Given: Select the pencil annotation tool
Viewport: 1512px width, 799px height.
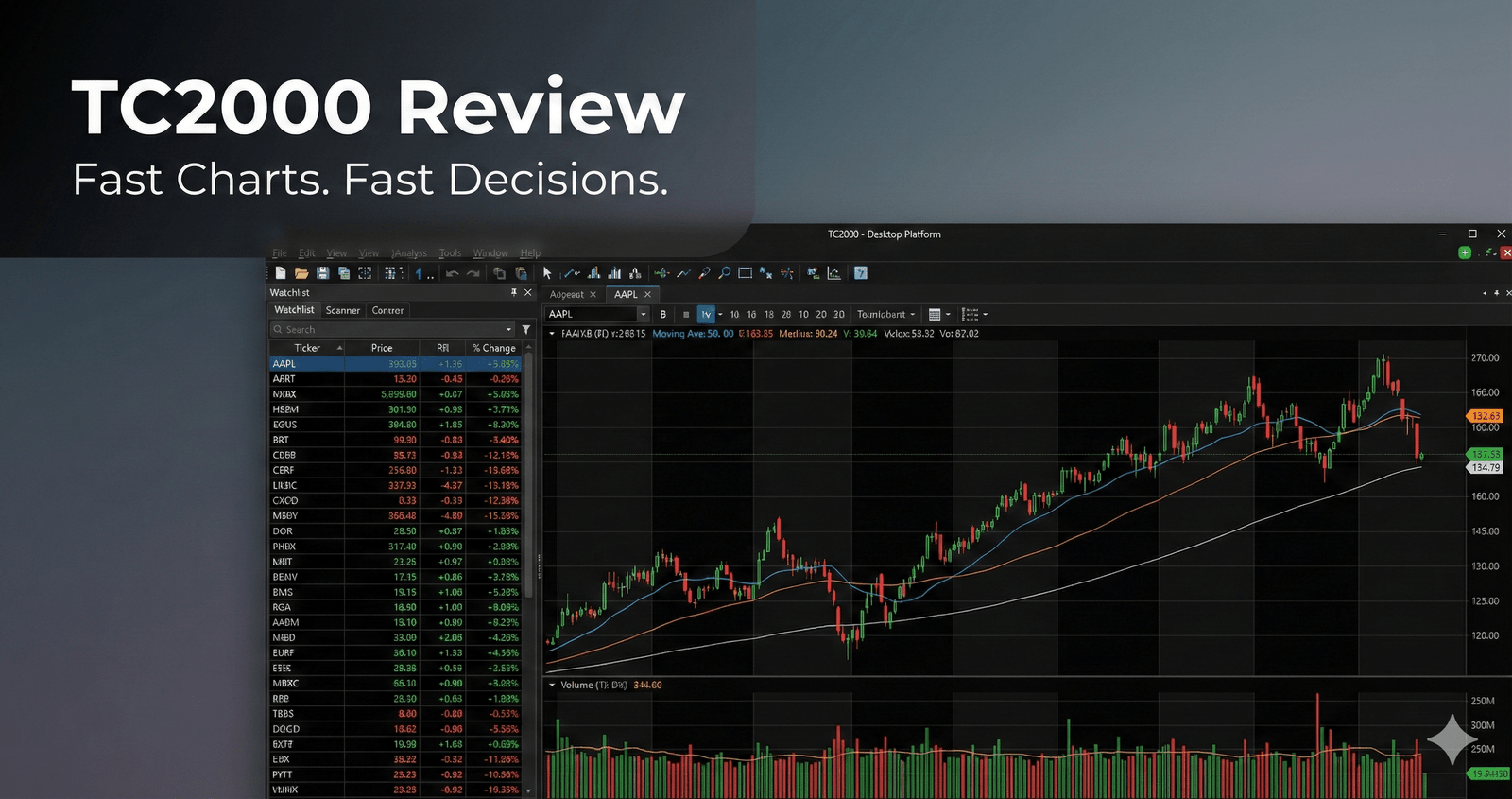Looking at the screenshot, I should coord(704,273).
